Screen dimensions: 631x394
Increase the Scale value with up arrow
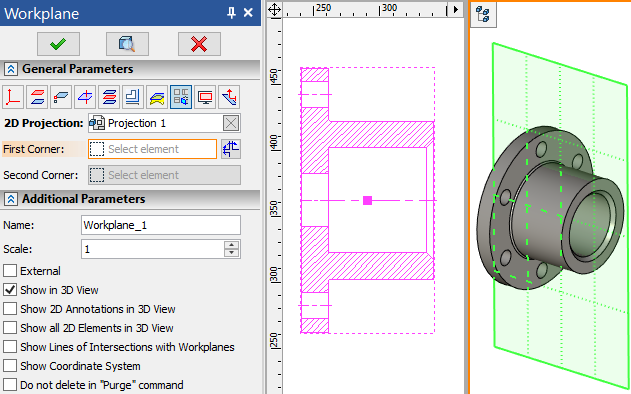tap(231, 245)
